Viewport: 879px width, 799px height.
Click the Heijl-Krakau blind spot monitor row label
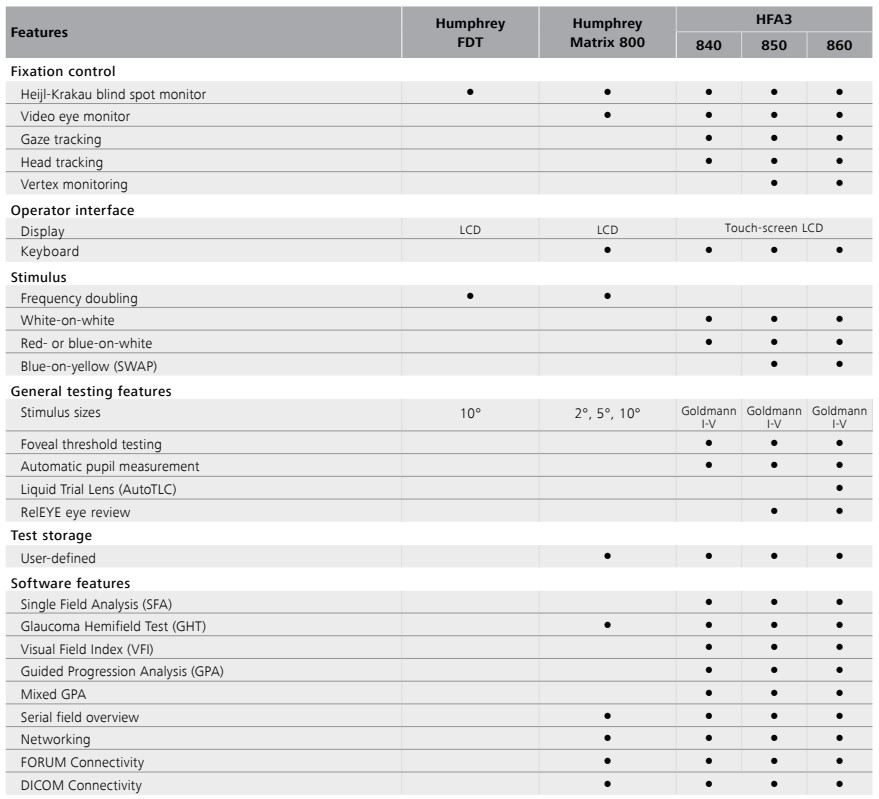[x=113, y=94]
